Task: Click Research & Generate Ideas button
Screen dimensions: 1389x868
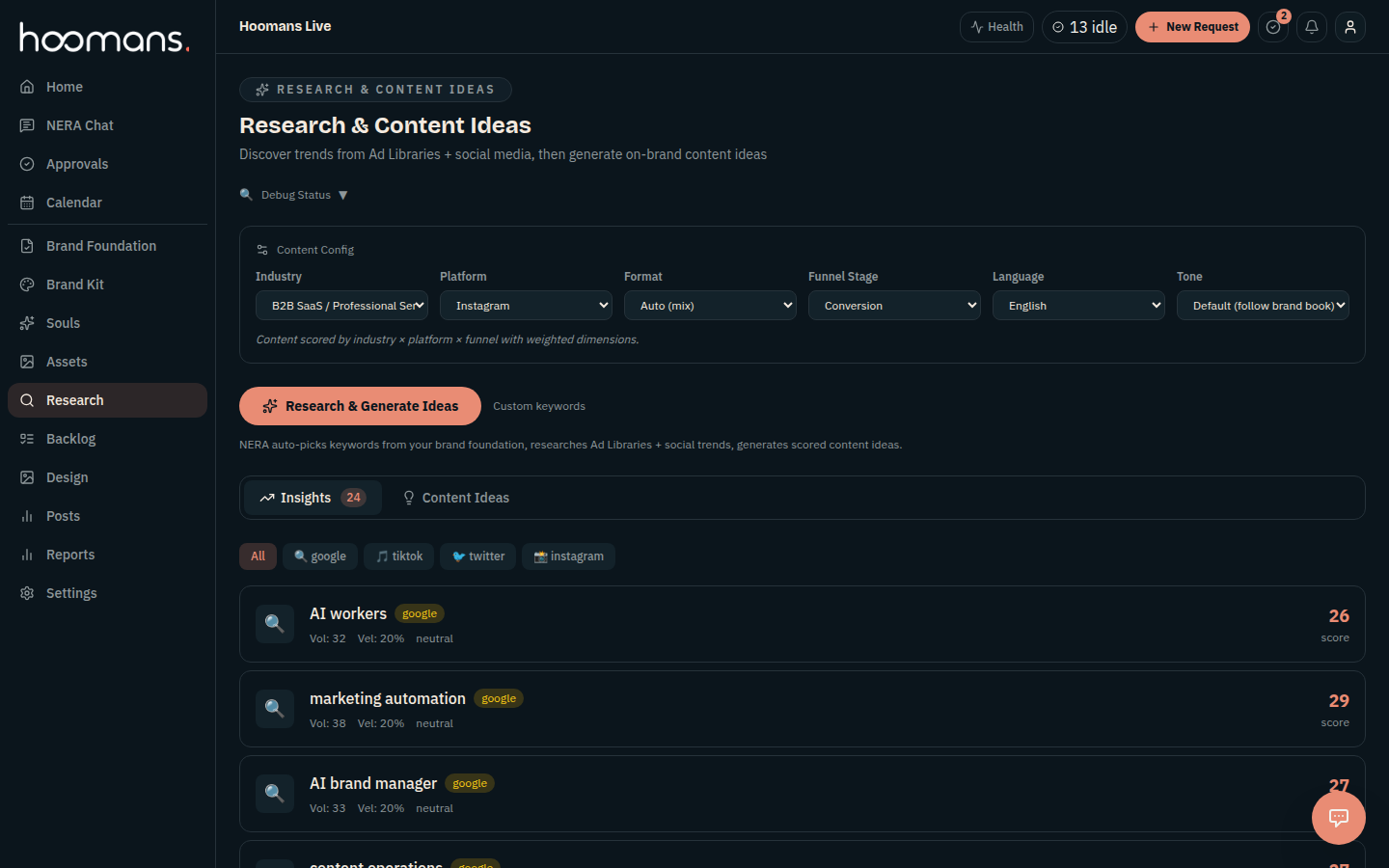Action: coord(360,406)
